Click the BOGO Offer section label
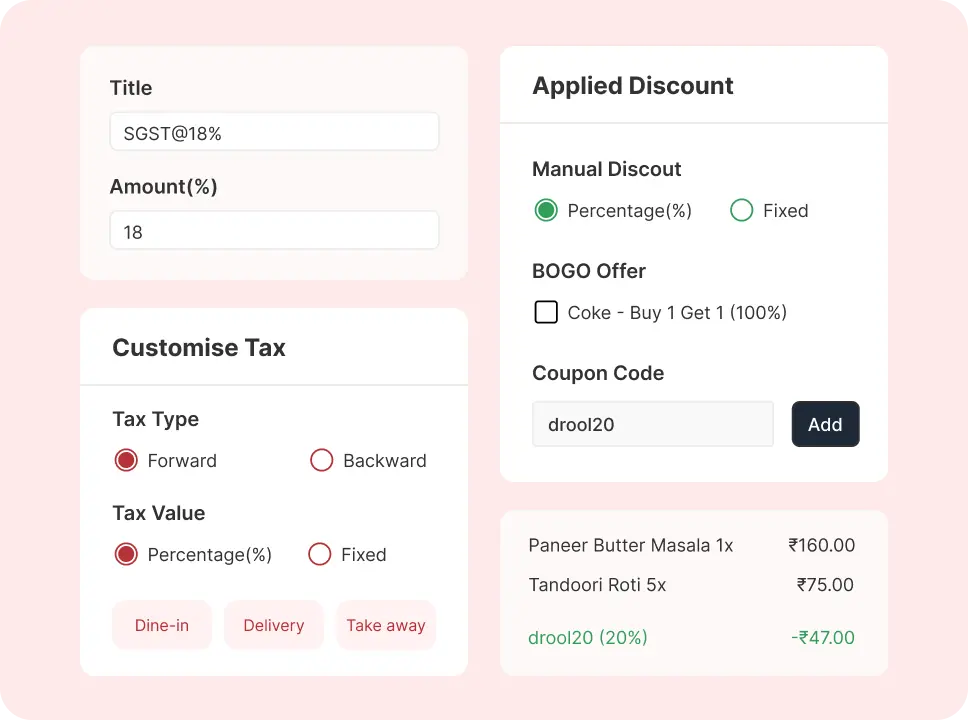 pos(588,271)
